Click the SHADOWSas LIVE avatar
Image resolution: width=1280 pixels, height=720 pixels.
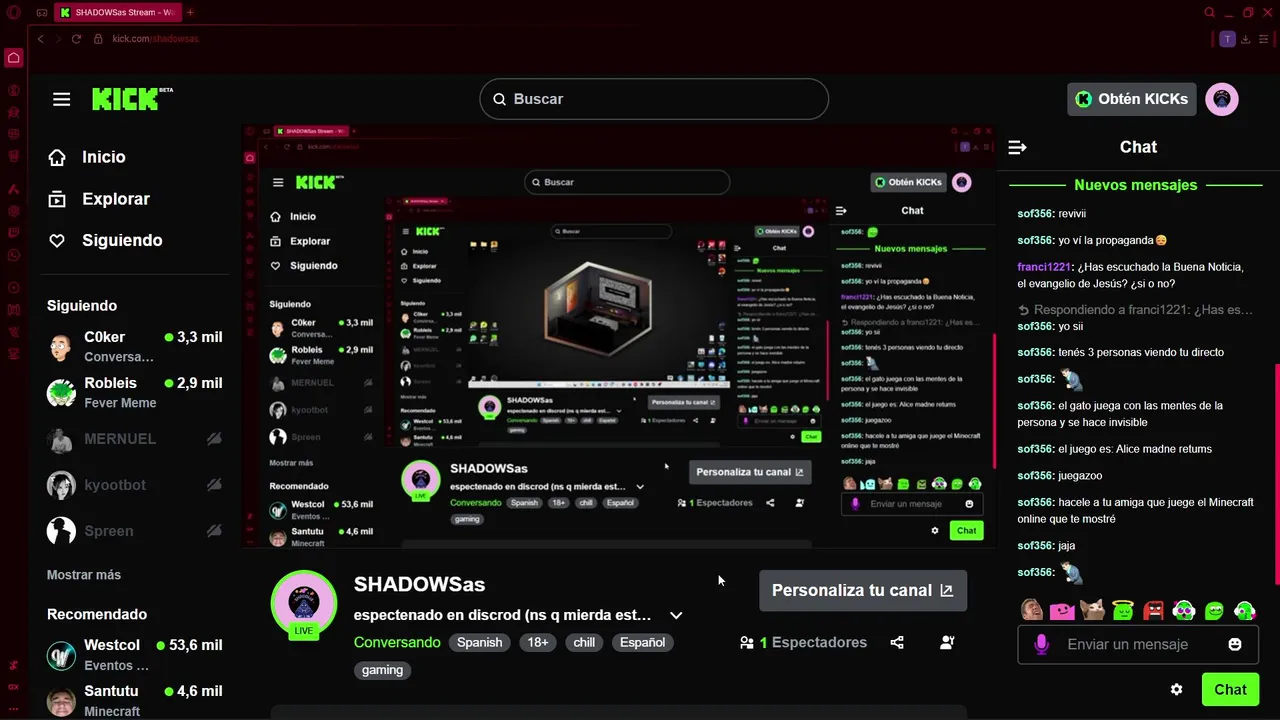pos(304,603)
